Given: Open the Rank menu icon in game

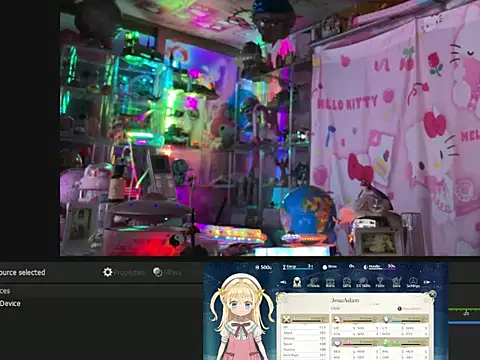Looking at the screenshot, I should tap(330, 282).
